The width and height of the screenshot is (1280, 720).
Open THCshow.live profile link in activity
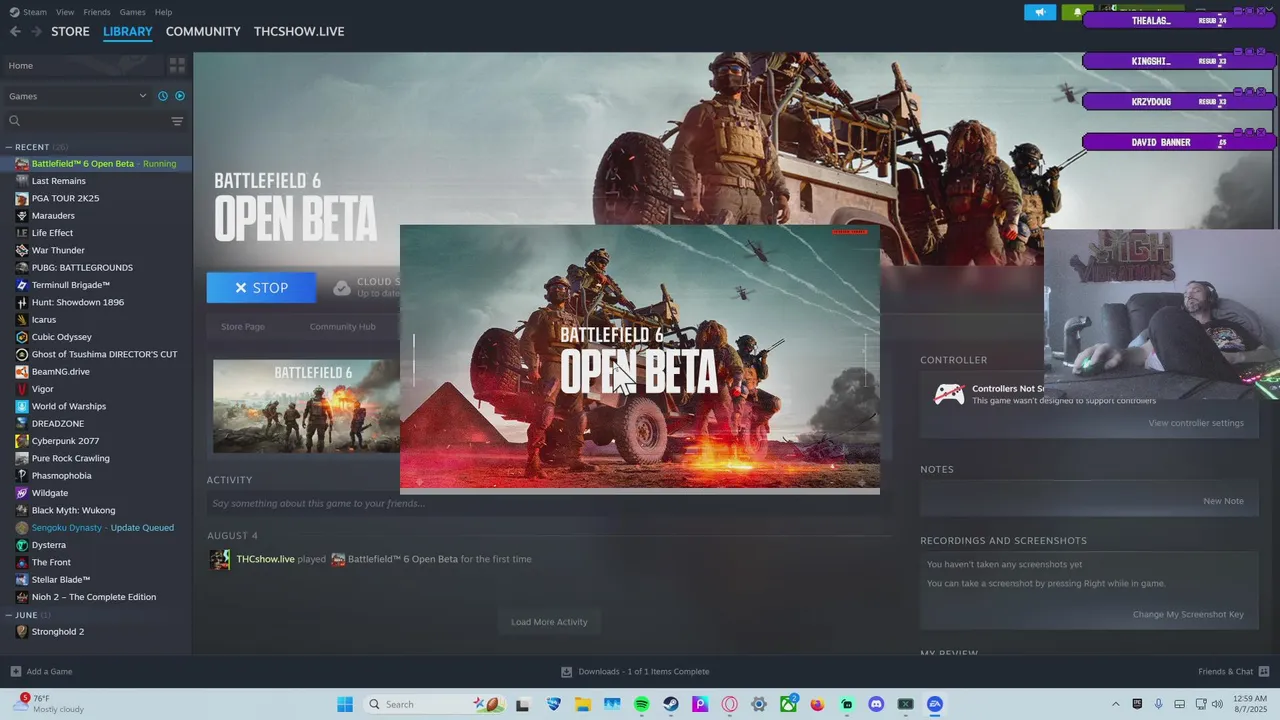pos(265,559)
